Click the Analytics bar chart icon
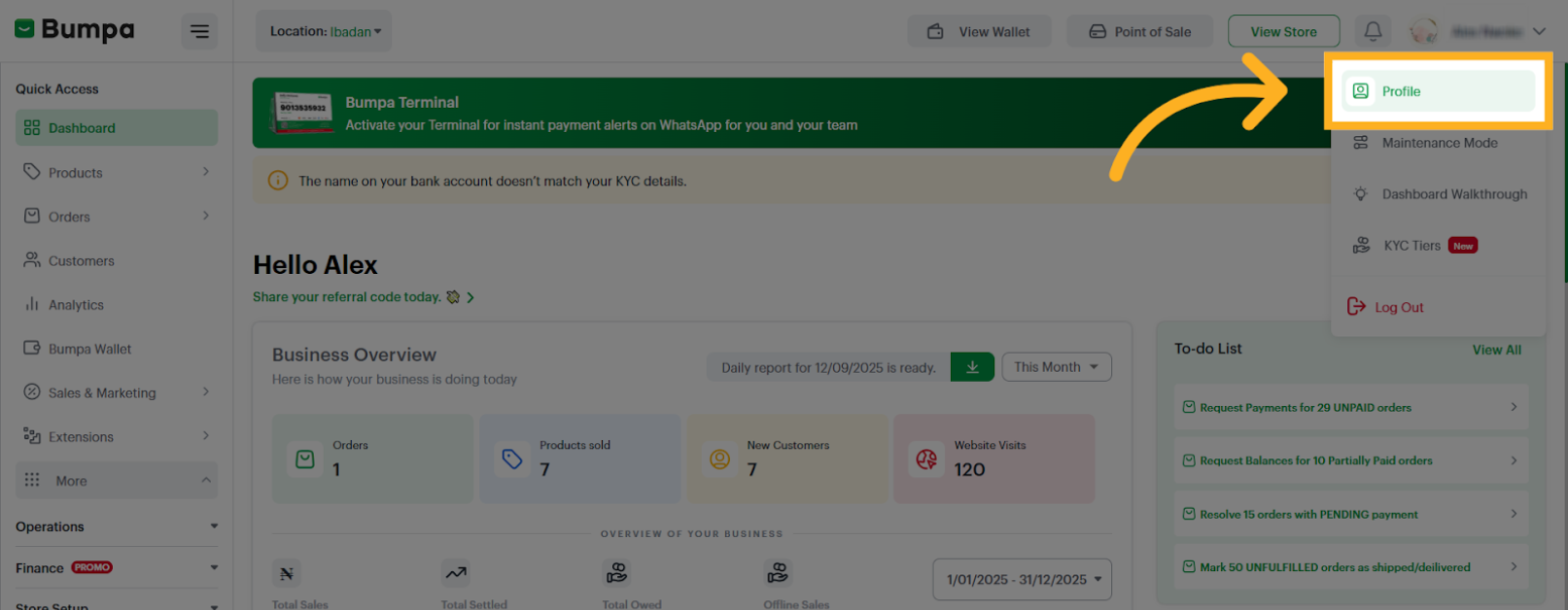 [x=32, y=304]
